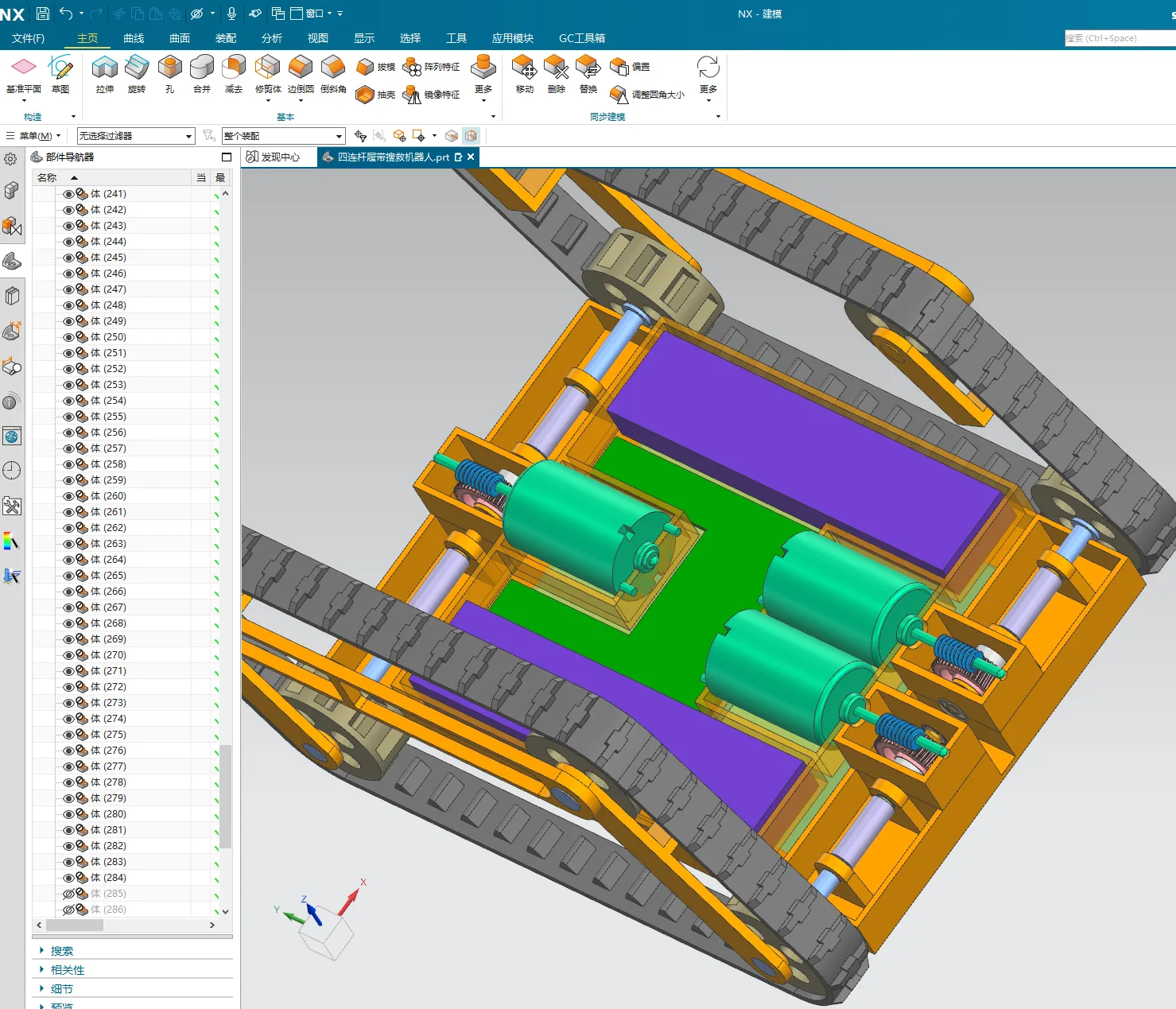The image size is (1176, 1009).
Task: Switch to the 发现中心 tab
Action: pyautogui.click(x=274, y=157)
